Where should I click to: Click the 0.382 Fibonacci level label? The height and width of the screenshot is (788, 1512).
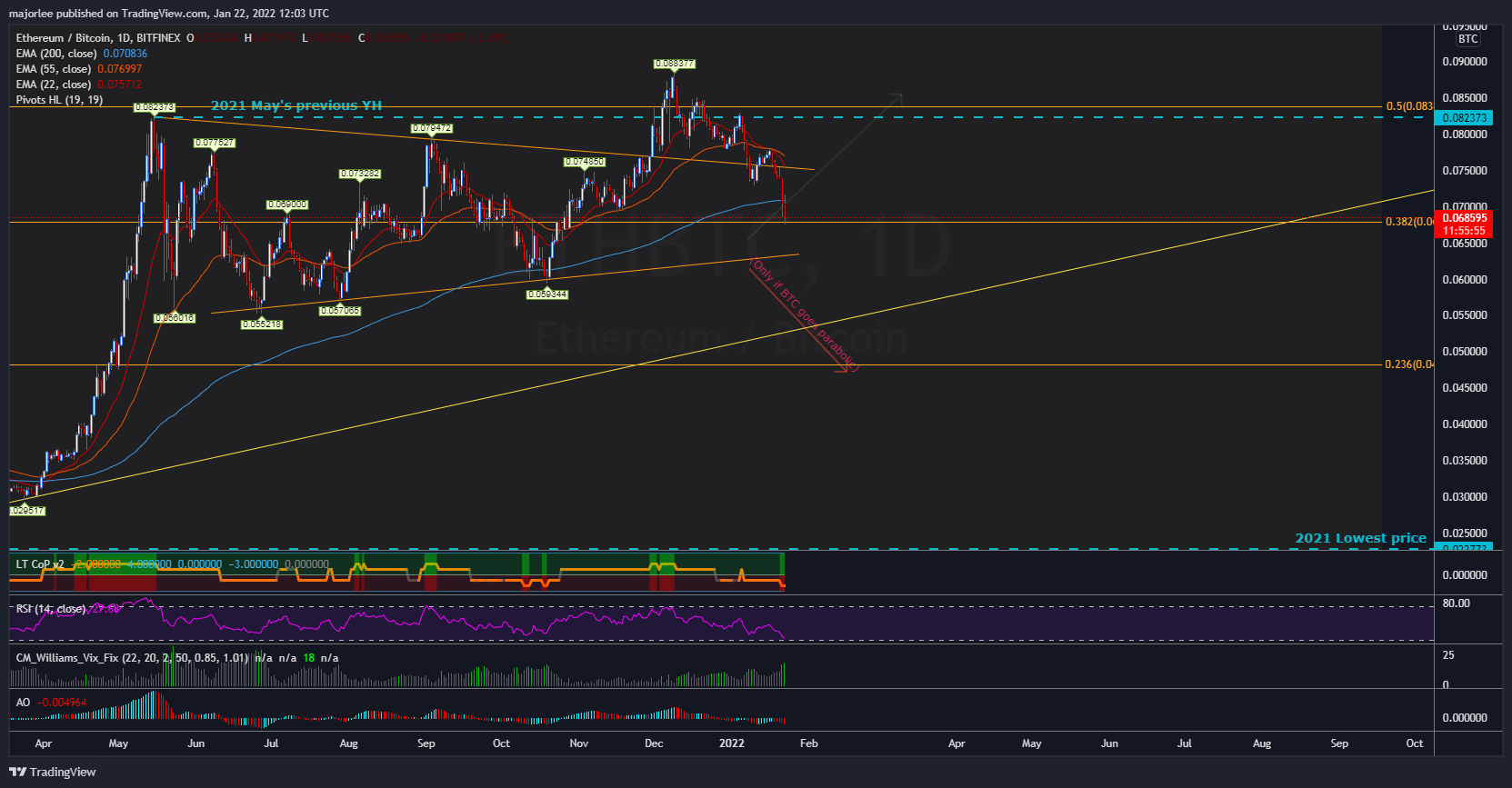tap(1408, 222)
